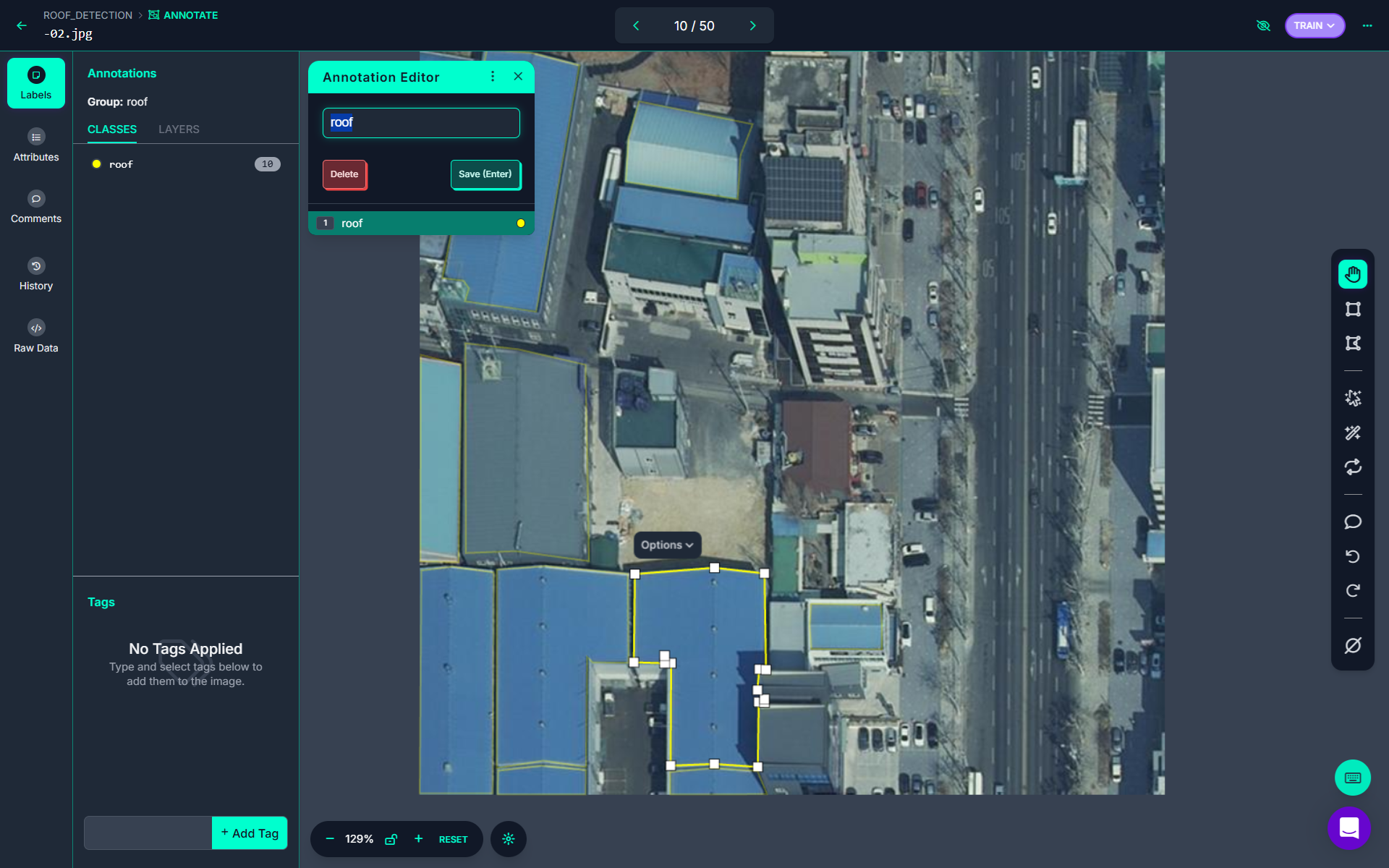Click the redo arrow icon

click(1352, 591)
